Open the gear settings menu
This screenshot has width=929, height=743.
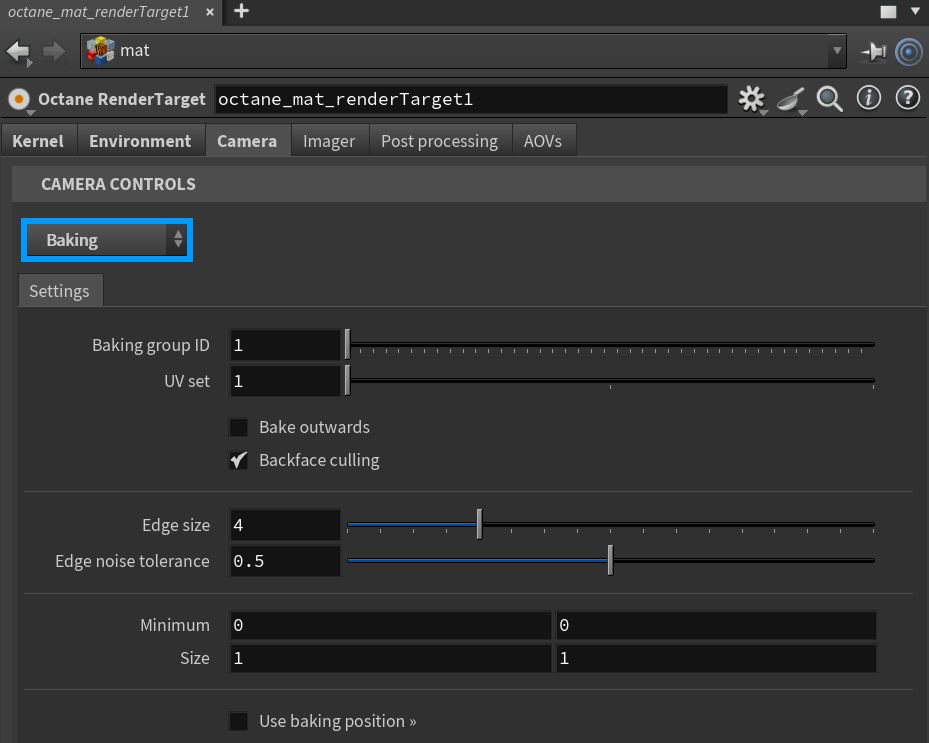pos(750,98)
